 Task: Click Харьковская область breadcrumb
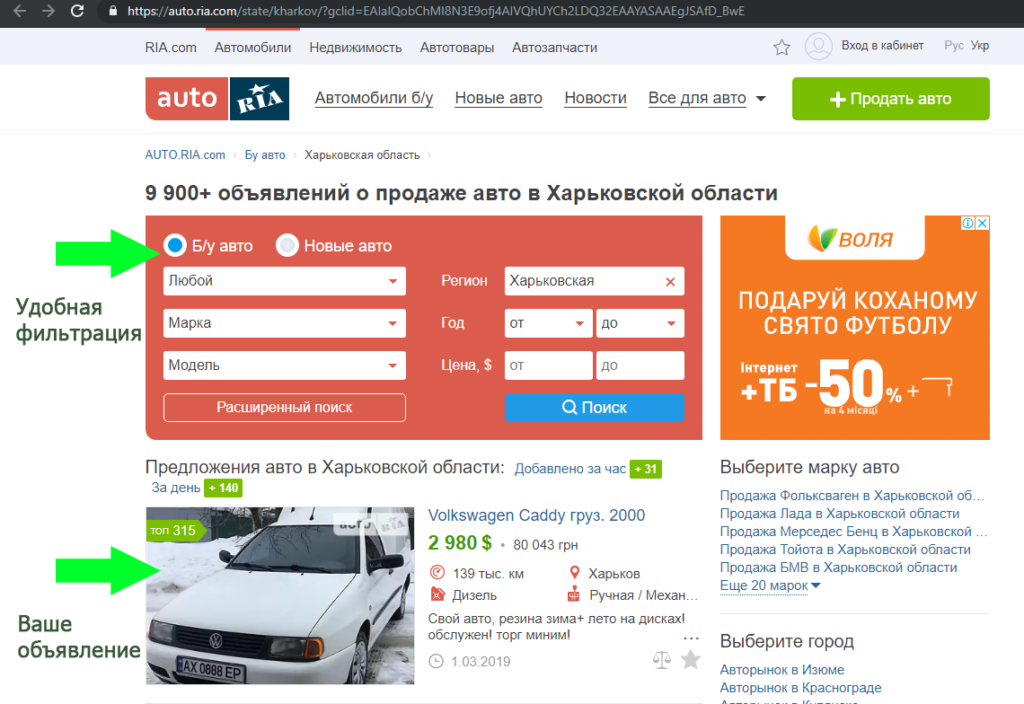pos(362,155)
